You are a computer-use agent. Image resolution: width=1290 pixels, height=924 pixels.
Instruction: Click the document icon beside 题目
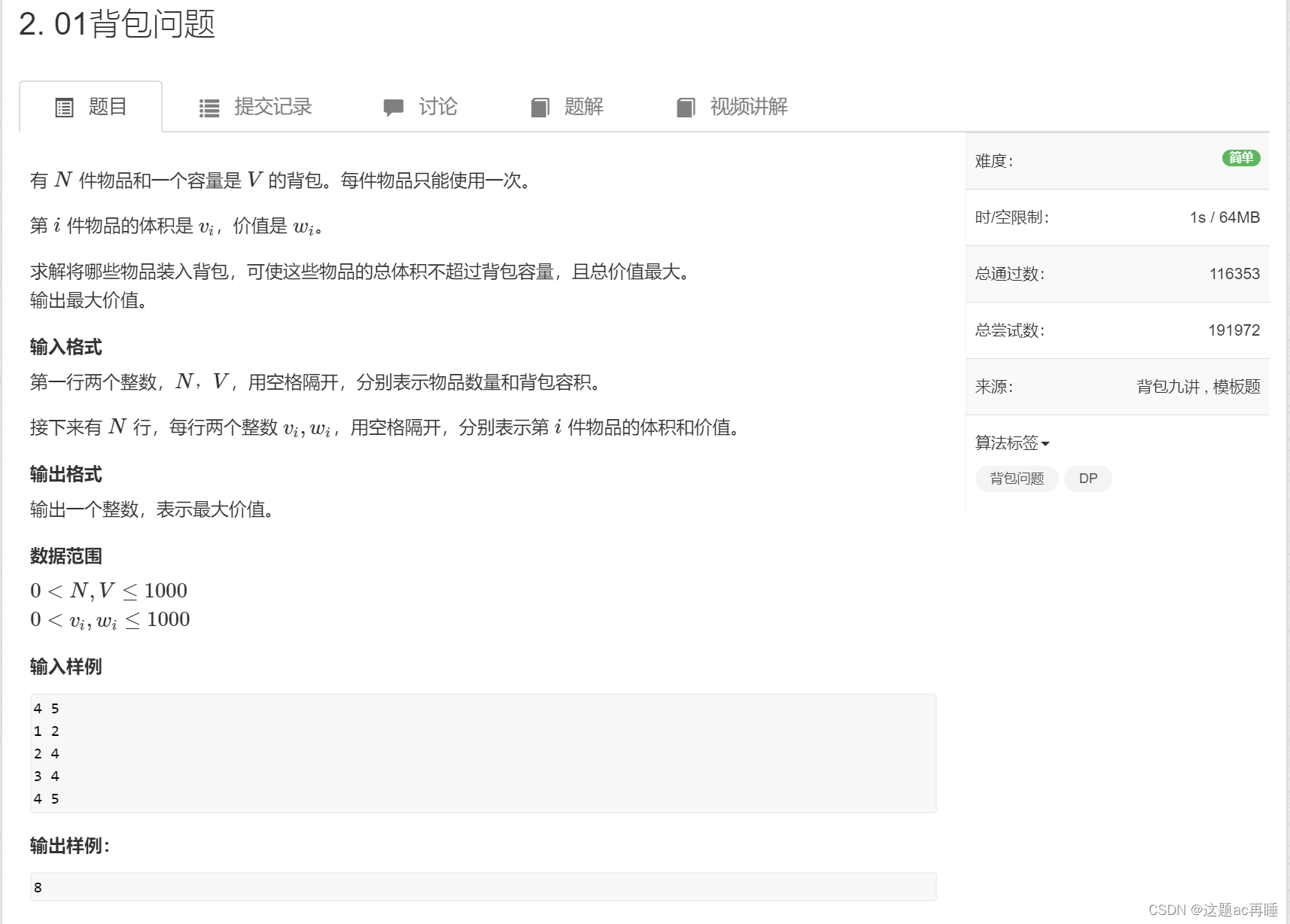(x=65, y=107)
